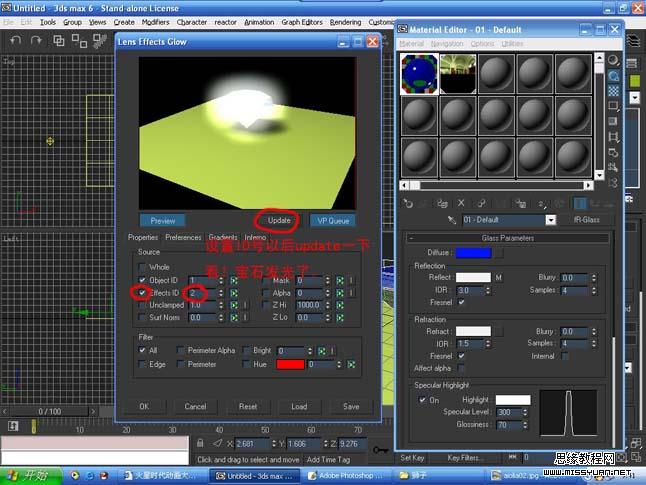The height and width of the screenshot is (485, 646).
Task: Pick material from object eyedropper icon
Action: point(452,220)
